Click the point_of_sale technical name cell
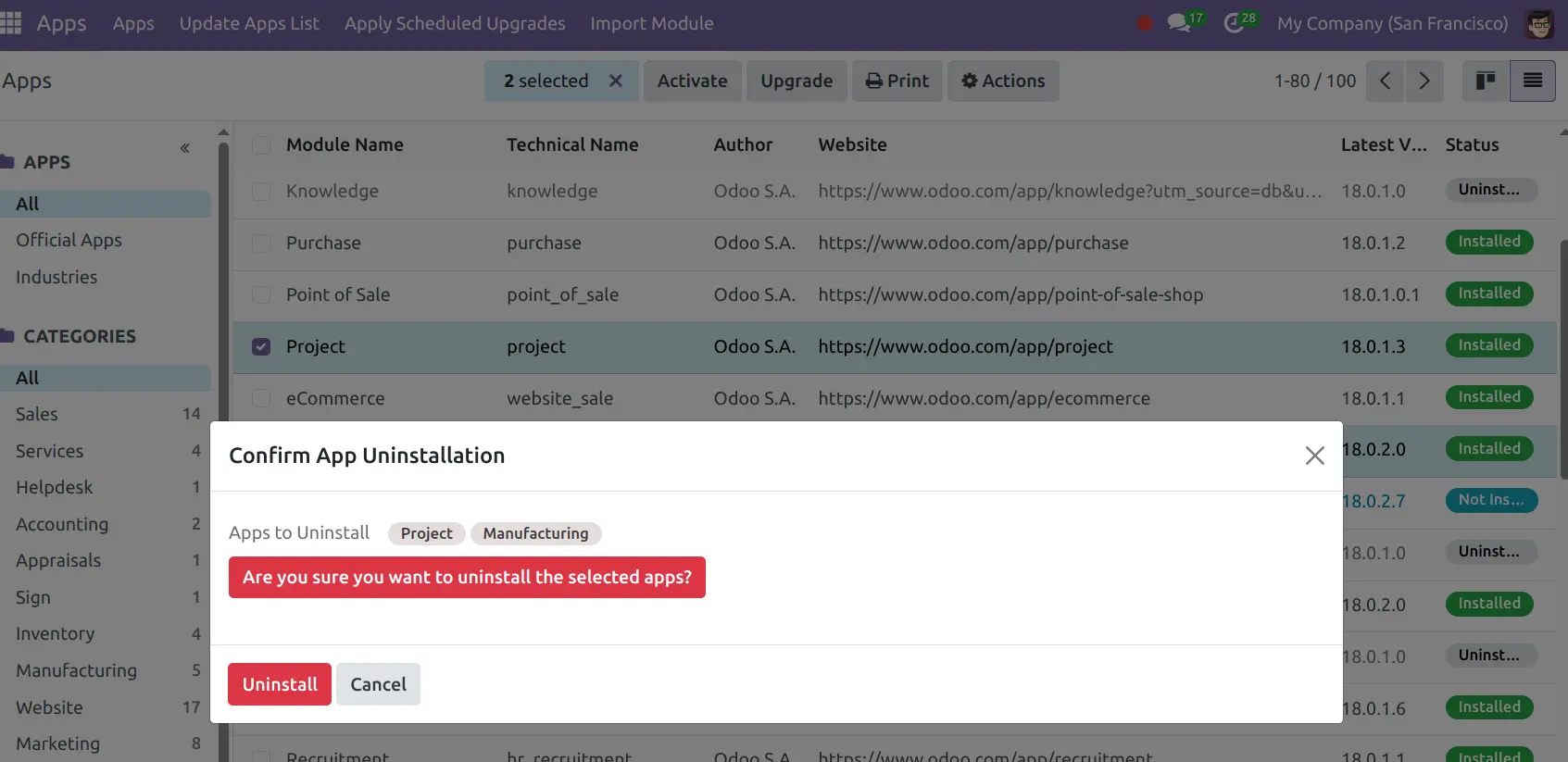The width and height of the screenshot is (1568, 762). tap(562, 294)
